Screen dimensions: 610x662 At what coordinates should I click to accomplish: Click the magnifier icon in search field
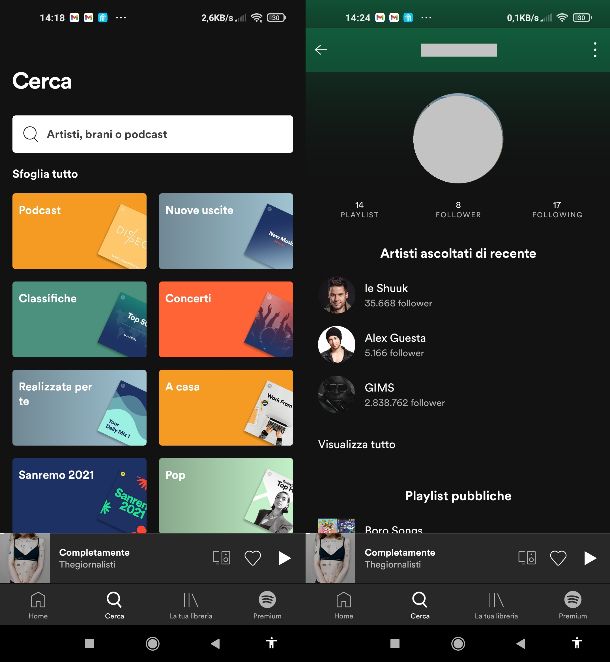click(x=30, y=134)
